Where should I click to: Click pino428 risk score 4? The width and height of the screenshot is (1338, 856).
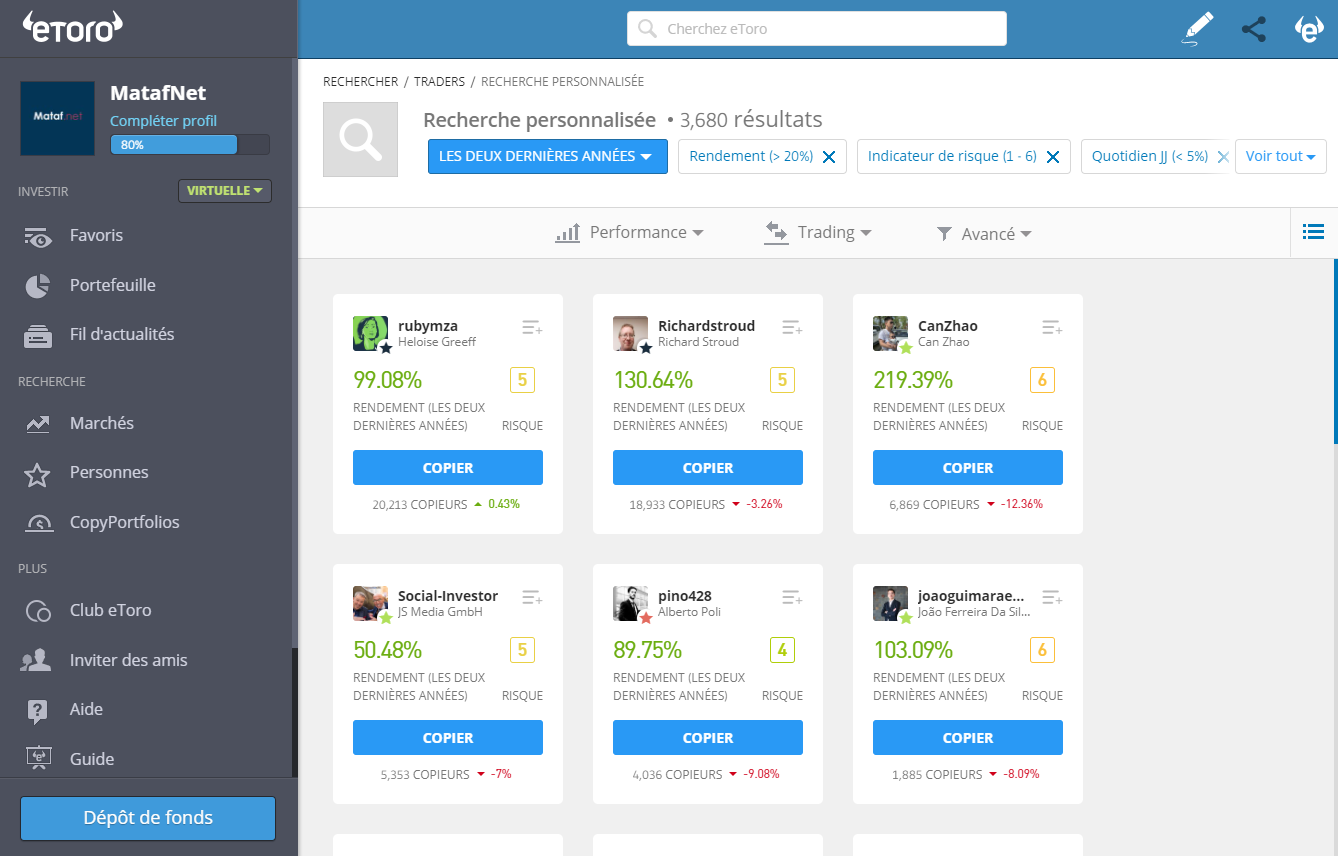point(782,650)
